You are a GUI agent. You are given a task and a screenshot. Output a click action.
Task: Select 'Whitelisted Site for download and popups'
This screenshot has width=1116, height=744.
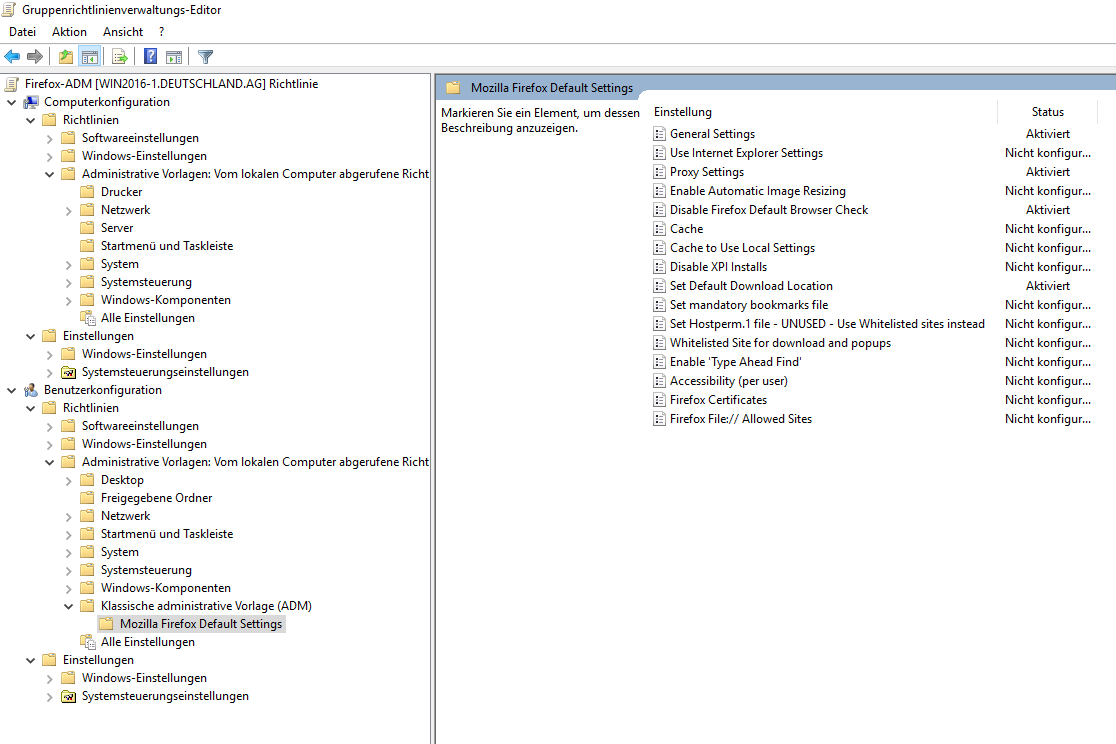tap(780, 343)
